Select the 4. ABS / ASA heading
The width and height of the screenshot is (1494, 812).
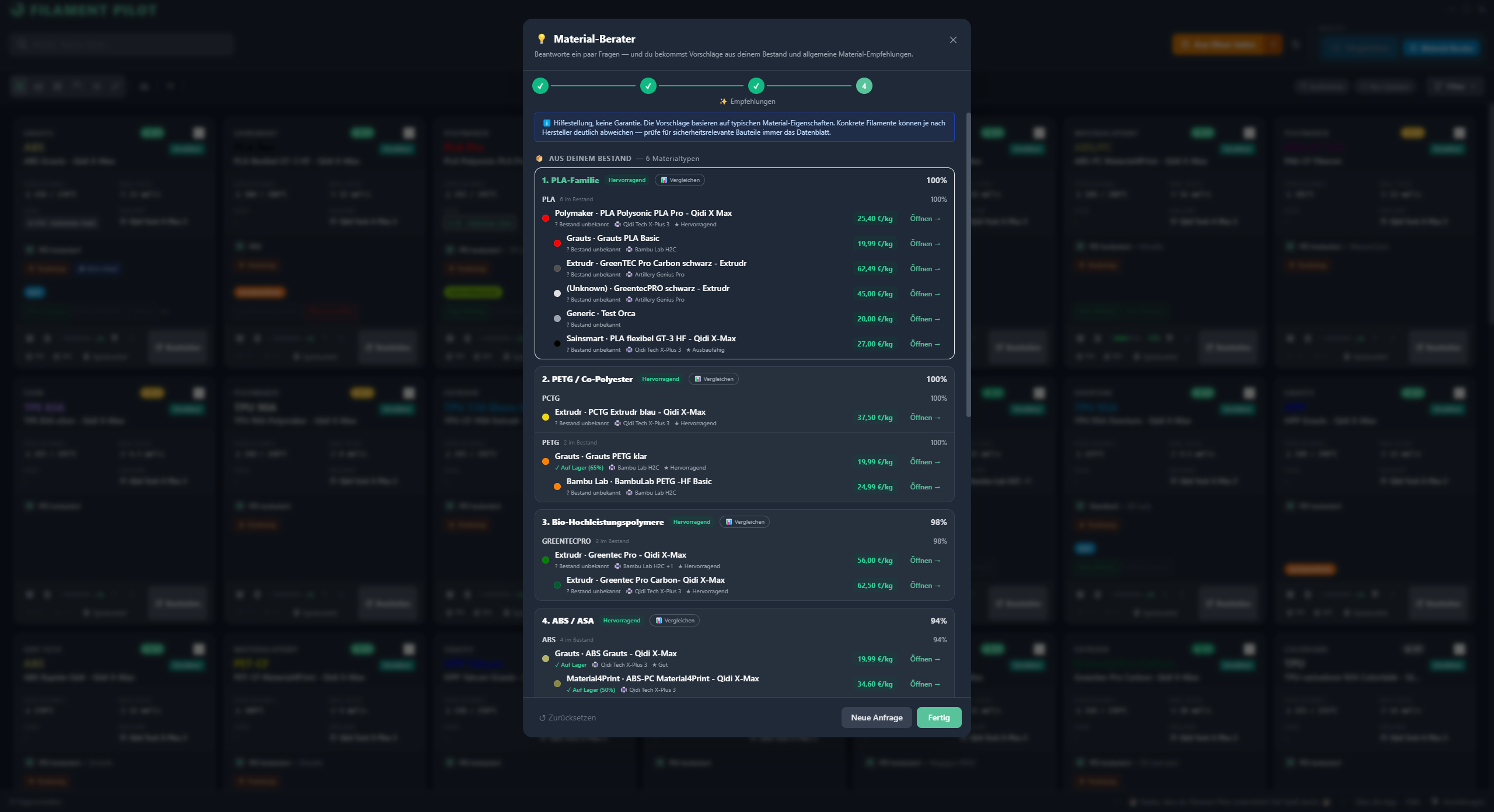coord(568,621)
